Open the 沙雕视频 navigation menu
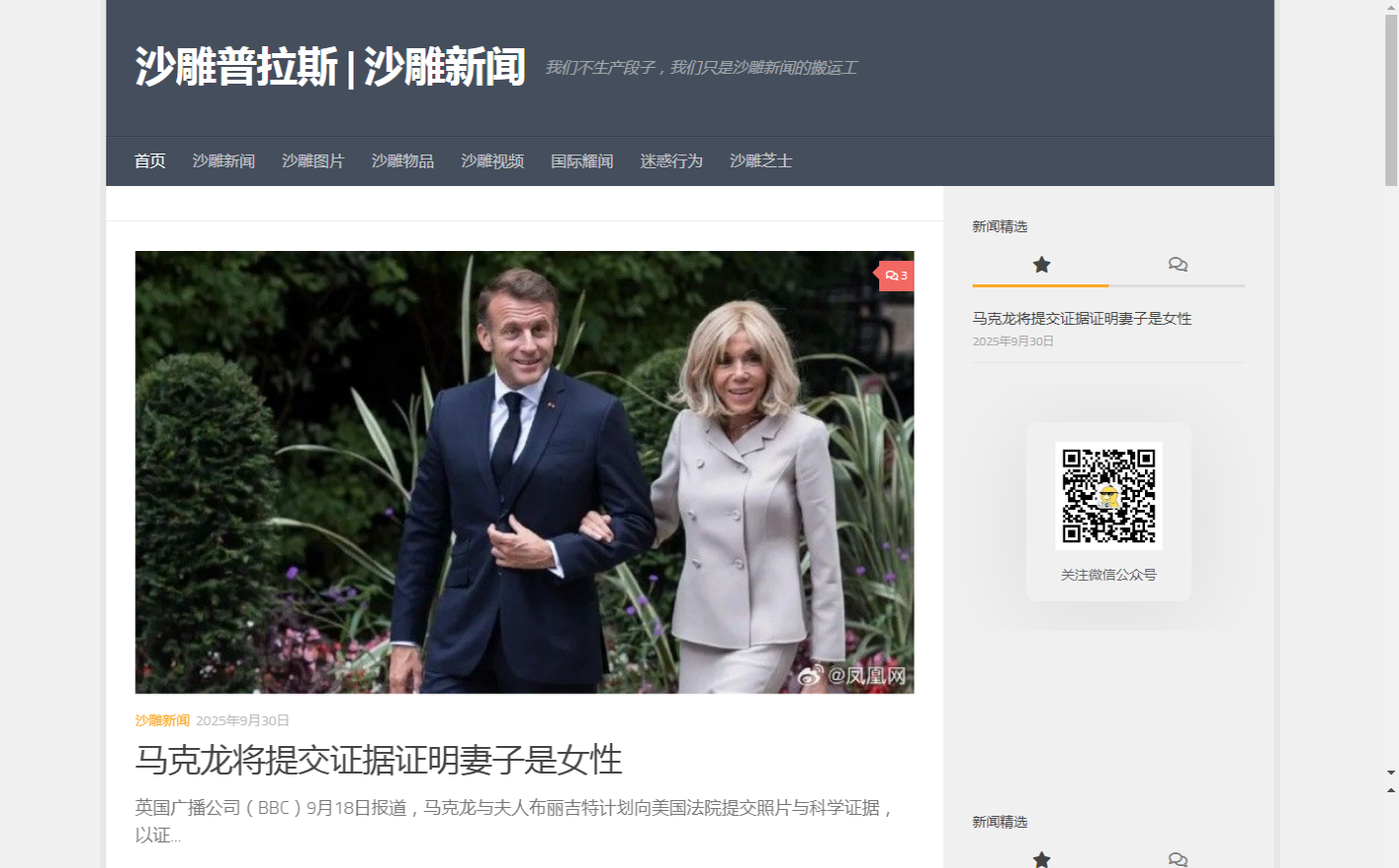This screenshot has height=868, width=1399. tap(491, 160)
